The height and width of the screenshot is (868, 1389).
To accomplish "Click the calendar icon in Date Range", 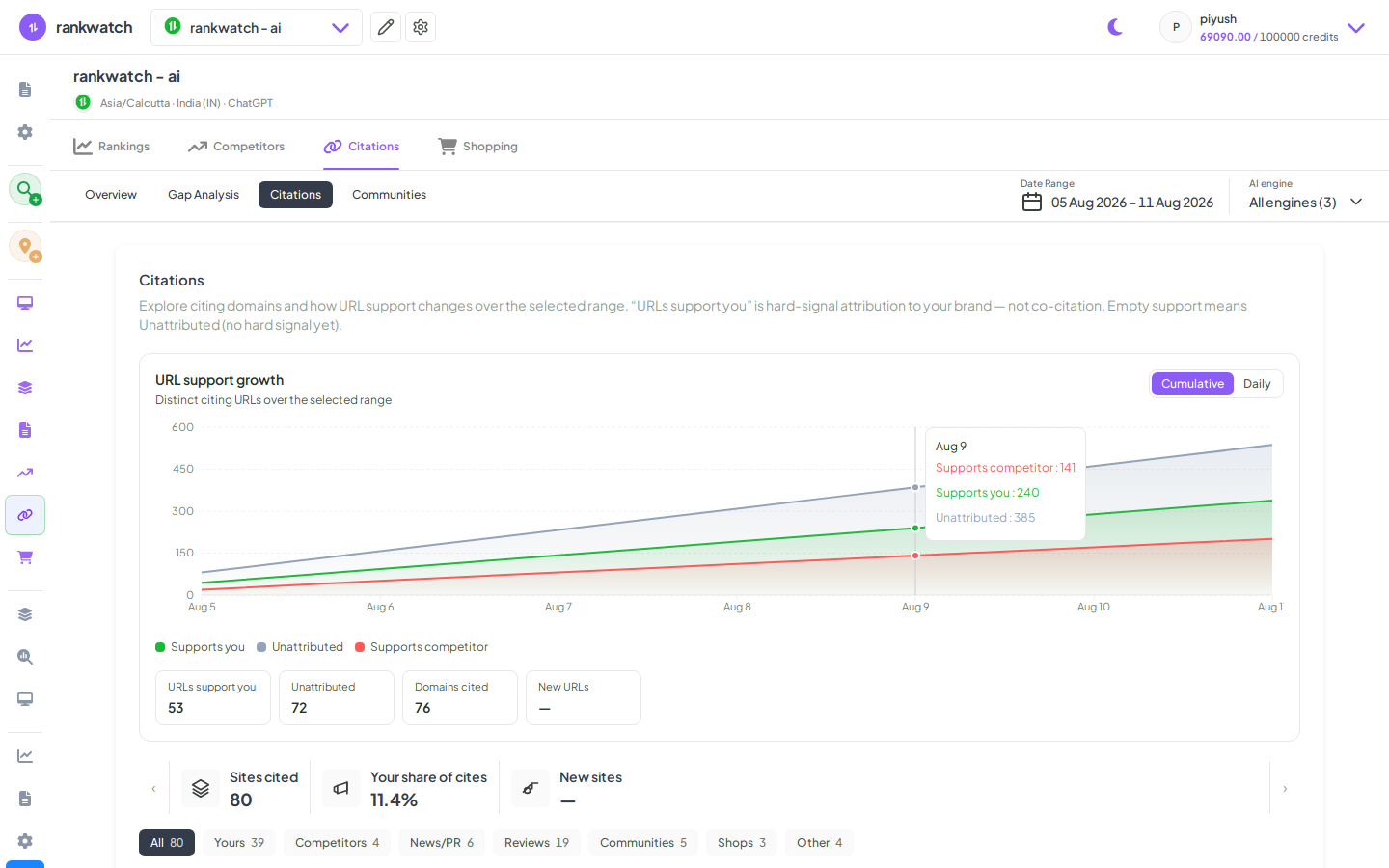I will [1032, 203].
